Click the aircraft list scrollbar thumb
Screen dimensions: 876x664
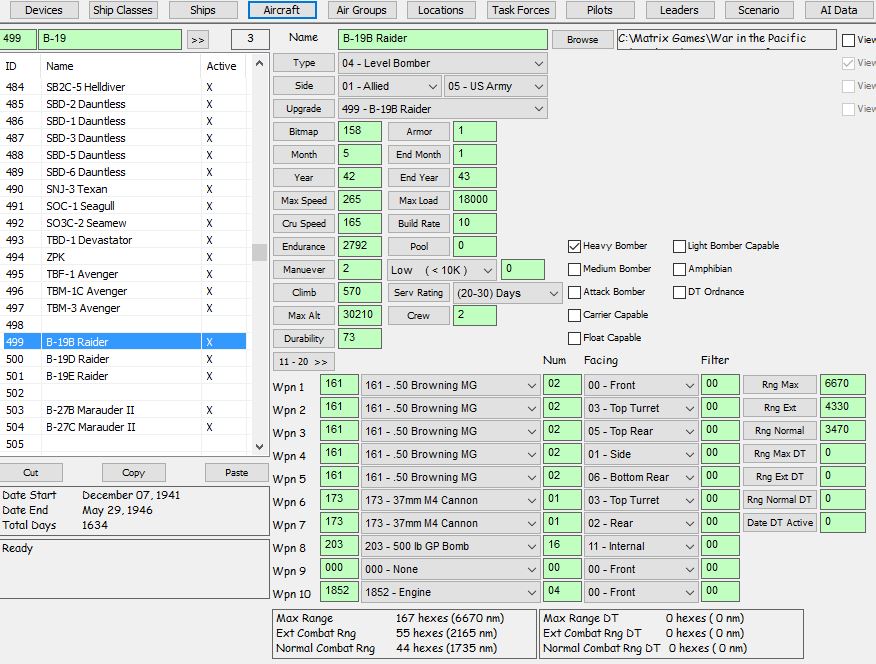[x=259, y=252]
